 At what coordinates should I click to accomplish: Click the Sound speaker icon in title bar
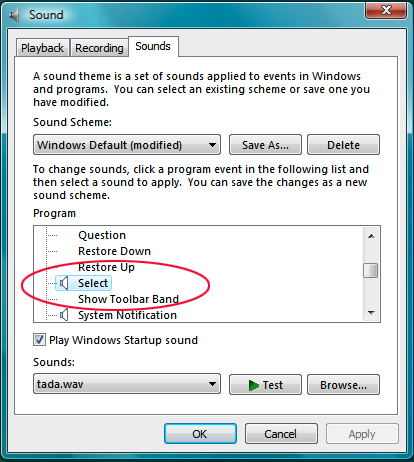tap(14, 15)
